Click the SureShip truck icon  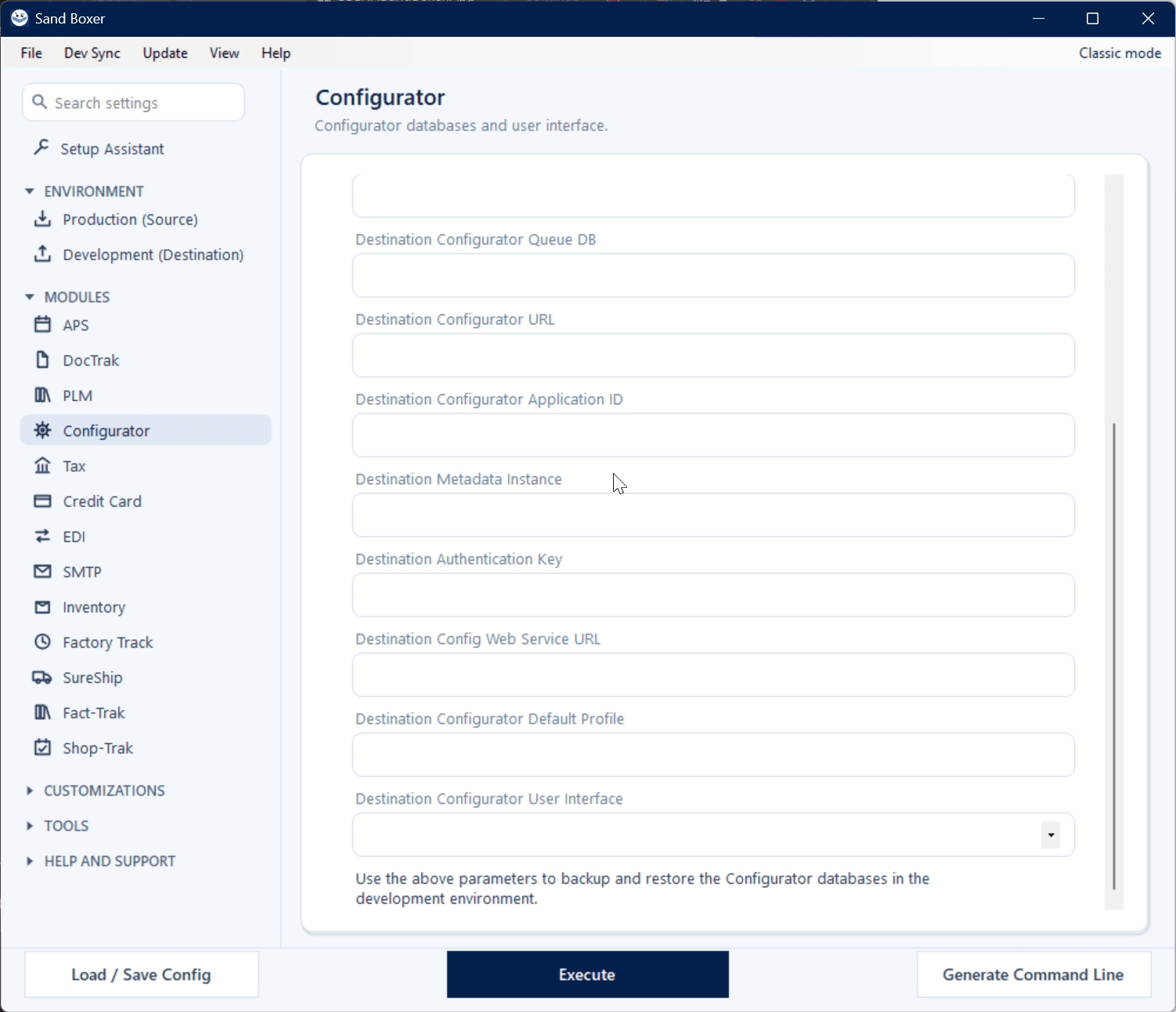[x=42, y=677]
